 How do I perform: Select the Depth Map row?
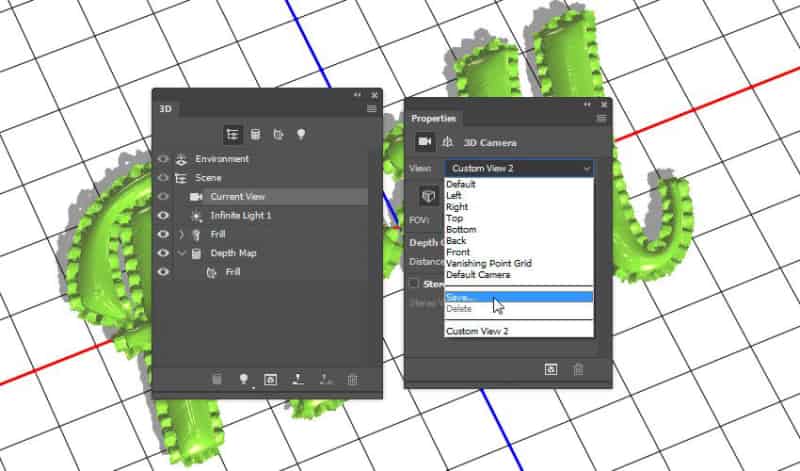(260, 253)
